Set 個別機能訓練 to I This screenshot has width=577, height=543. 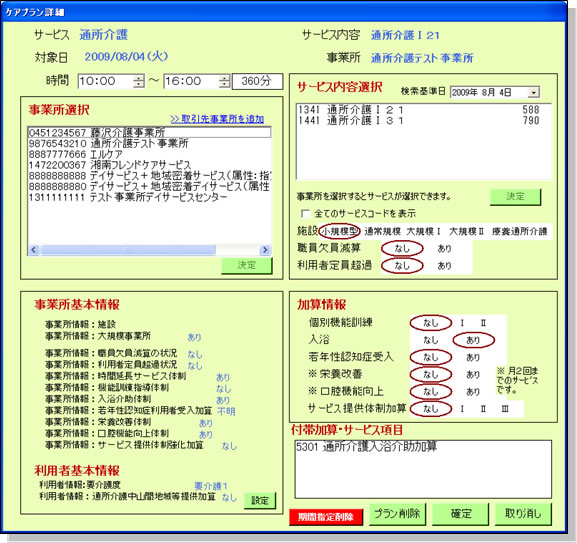coord(462,323)
